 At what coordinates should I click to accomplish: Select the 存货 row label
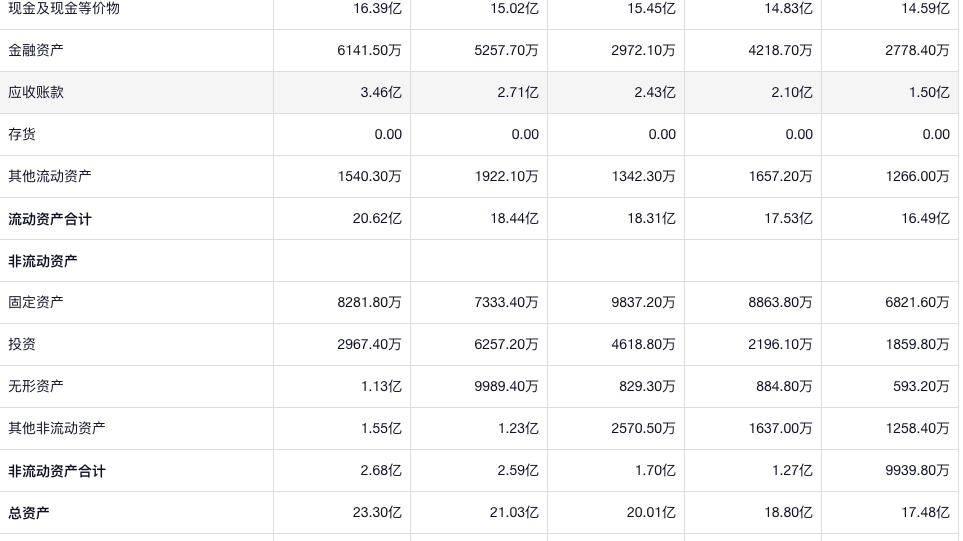click(22, 134)
